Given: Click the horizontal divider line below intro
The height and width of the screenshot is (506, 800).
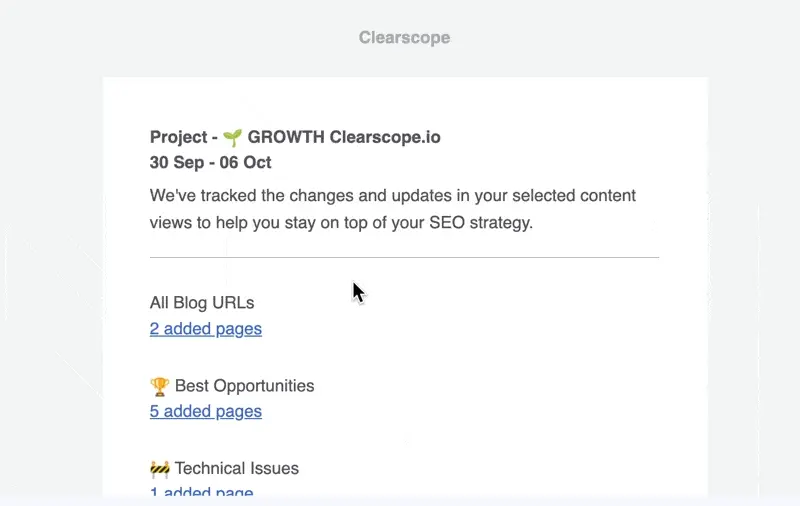Looking at the screenshot, I should (x=404, y=258).
